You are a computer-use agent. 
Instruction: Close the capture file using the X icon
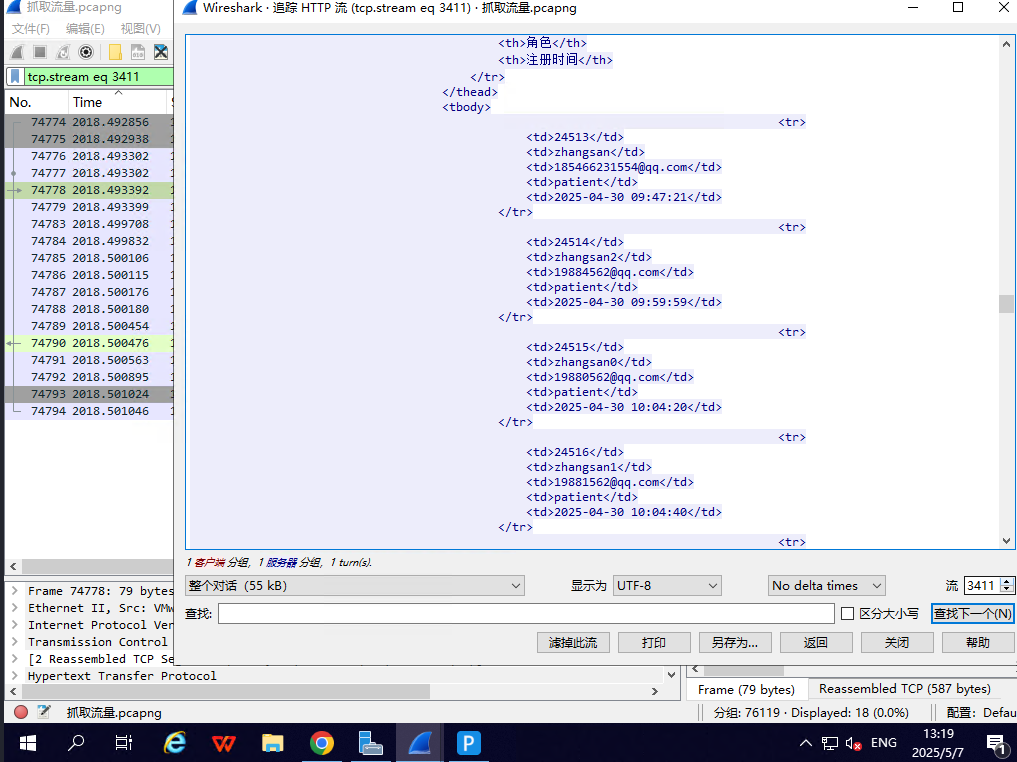coord(160,52)
